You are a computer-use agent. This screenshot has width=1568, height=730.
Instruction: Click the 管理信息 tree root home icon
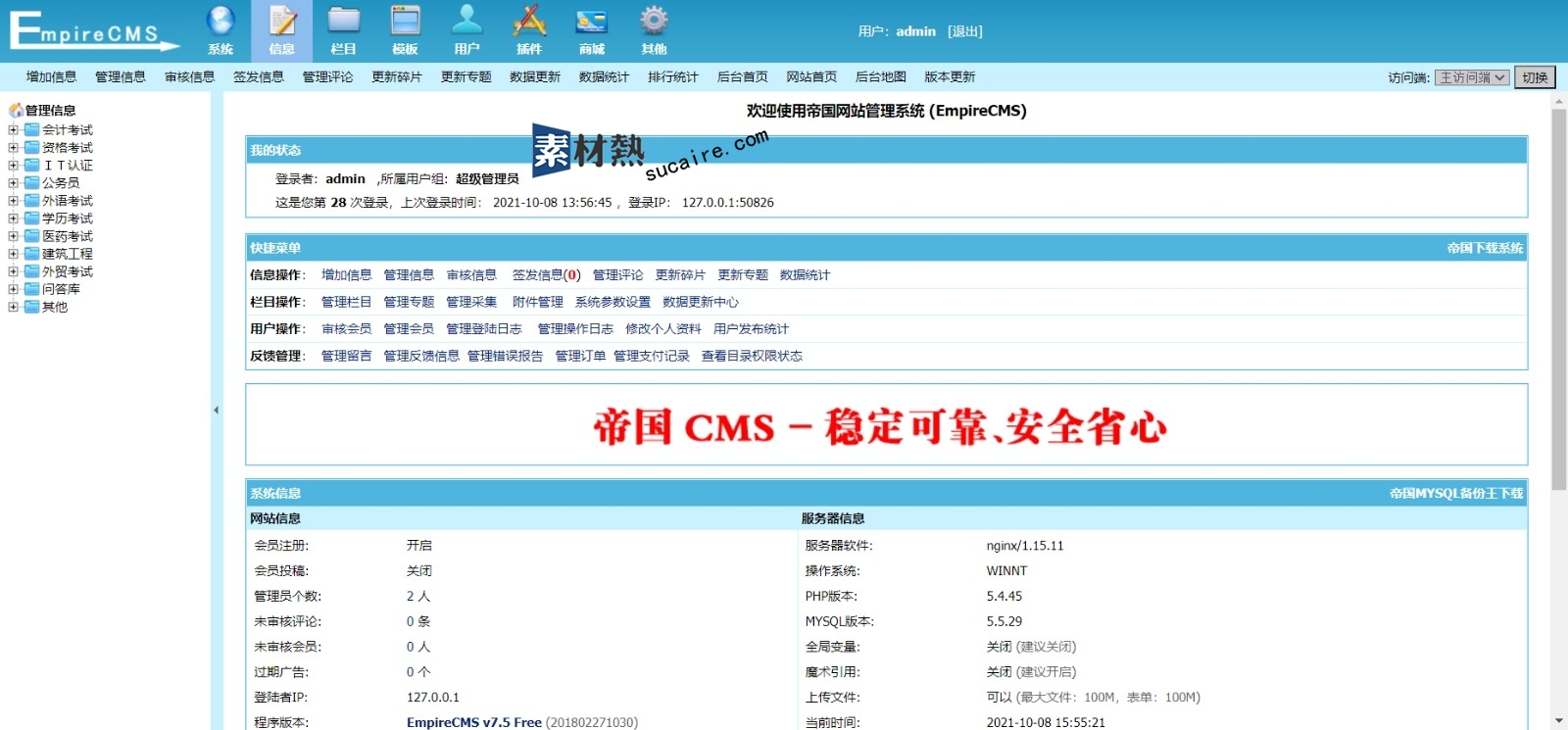pyautogui.click(x=16, y=110)
